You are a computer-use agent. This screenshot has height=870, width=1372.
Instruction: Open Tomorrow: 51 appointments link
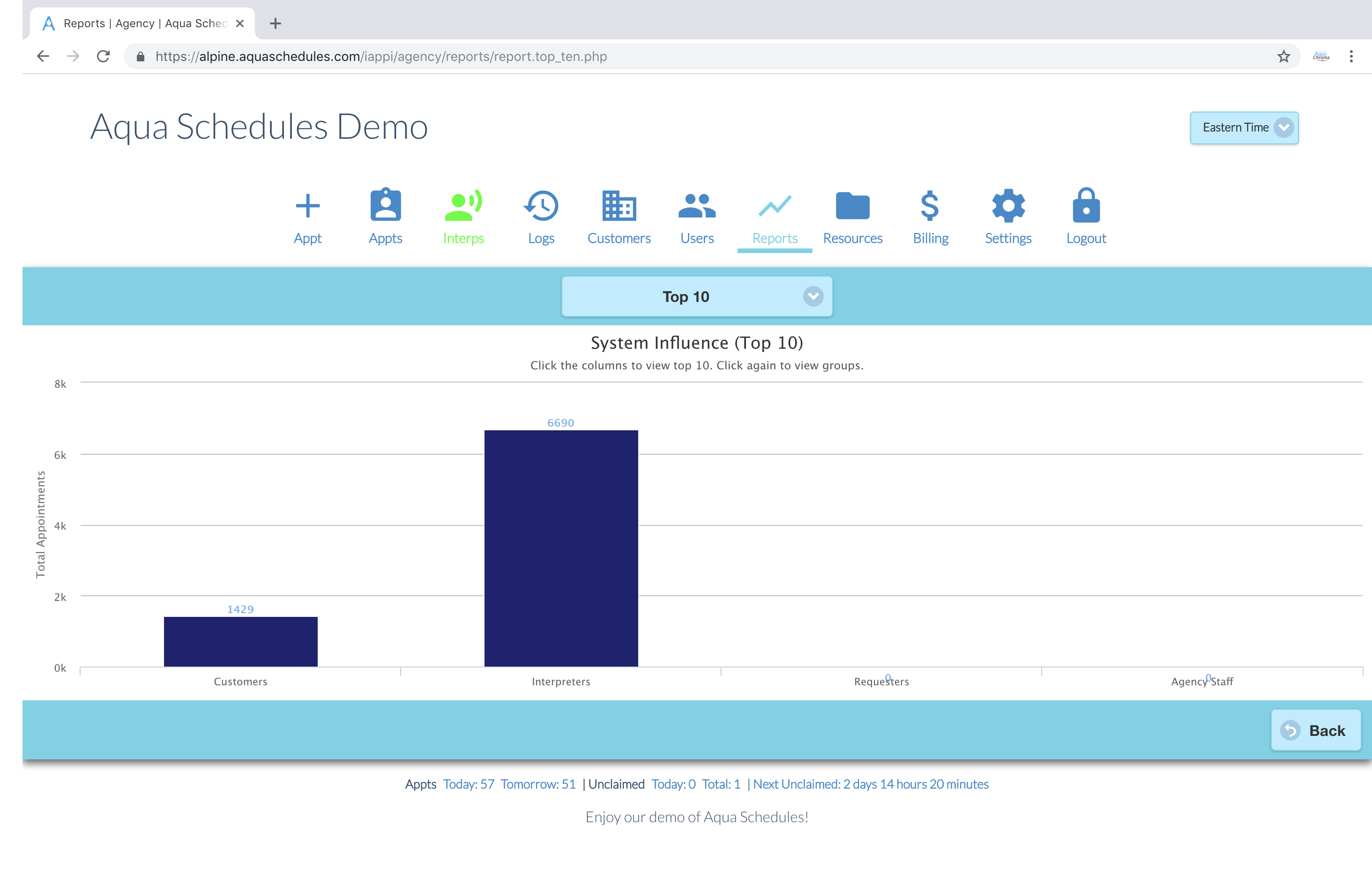pyautogui.click(x=538, y=784)
